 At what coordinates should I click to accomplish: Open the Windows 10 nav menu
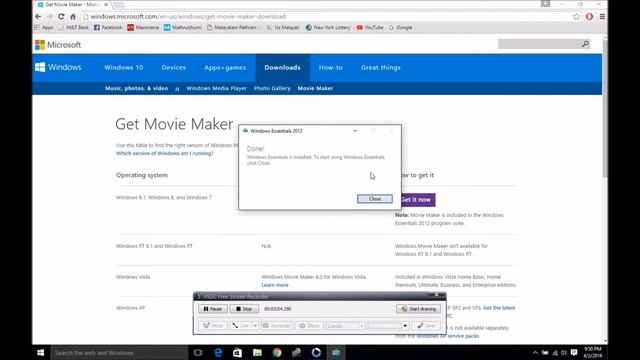124,67
